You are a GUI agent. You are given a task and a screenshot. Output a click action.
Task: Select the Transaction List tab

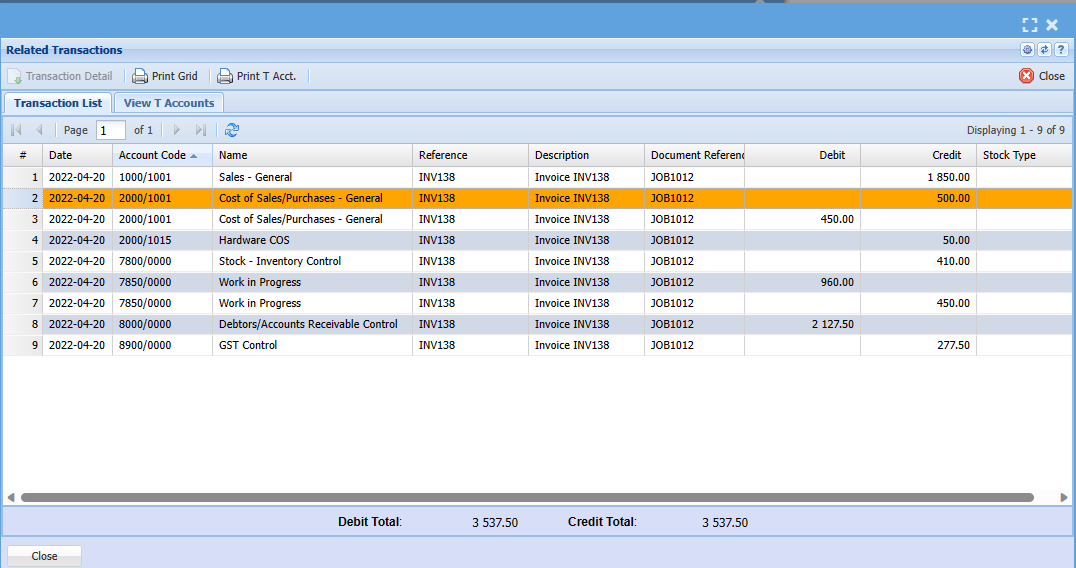pos(58,103)
